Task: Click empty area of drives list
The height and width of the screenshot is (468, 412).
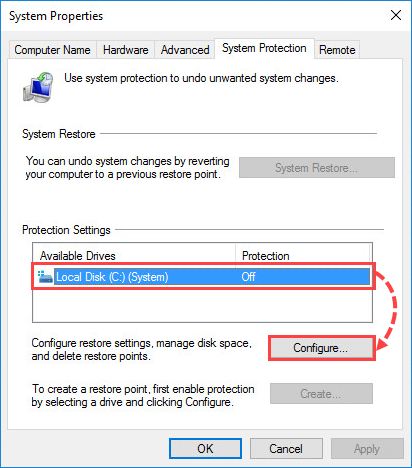Action: (202, 305)
